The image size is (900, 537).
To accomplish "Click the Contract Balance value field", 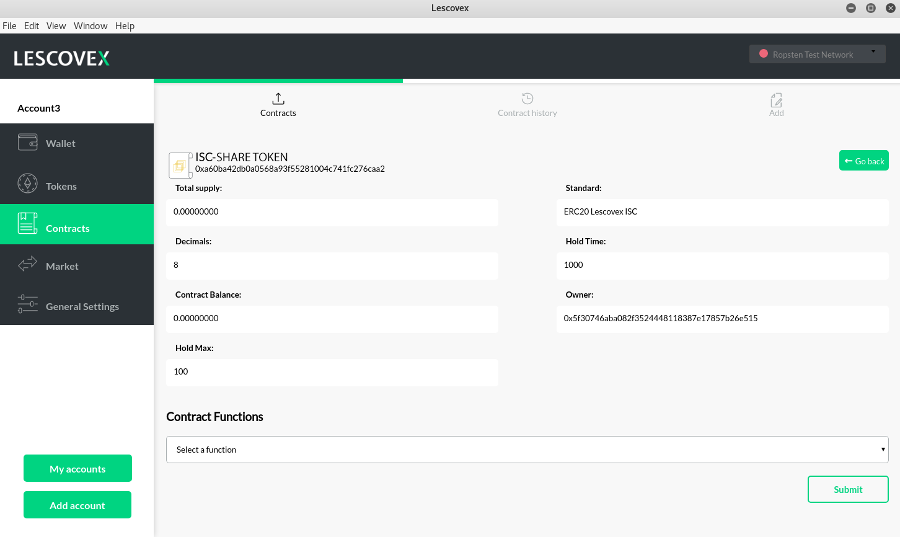I will tap(332, 318).
